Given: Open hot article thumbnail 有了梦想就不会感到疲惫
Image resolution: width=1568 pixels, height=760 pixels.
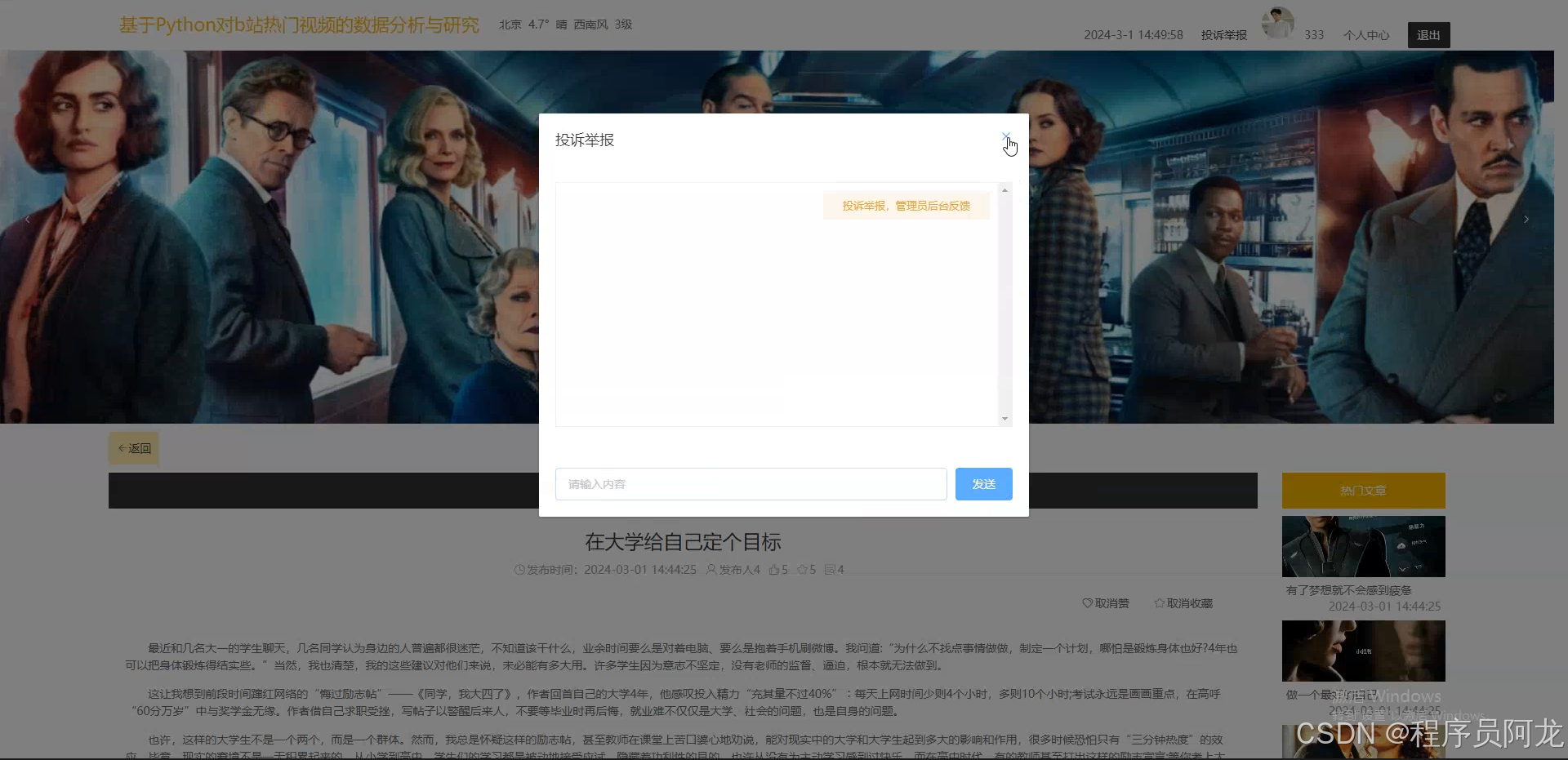Looking at the screenshot, I should point(1363,546).
